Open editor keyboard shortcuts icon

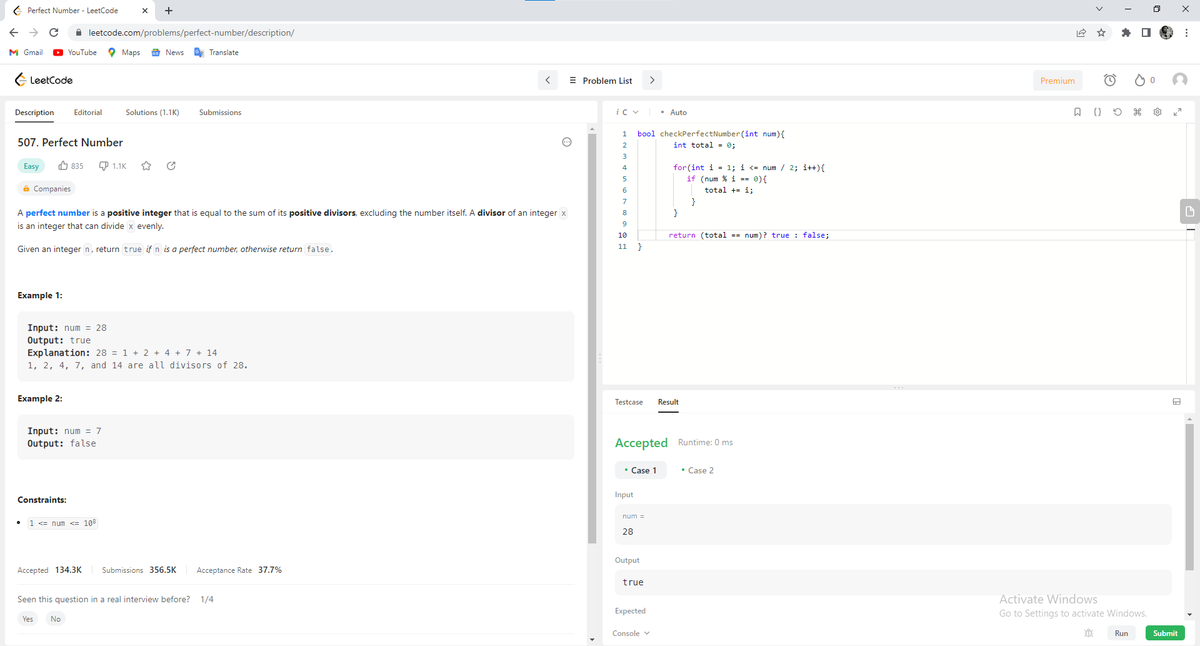pos(1139,112)
